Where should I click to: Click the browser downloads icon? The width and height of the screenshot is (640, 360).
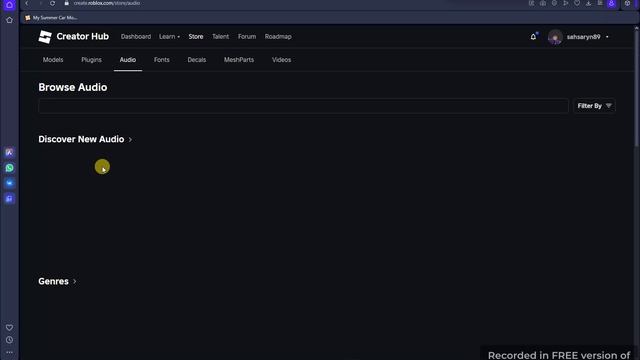(588, 3)
